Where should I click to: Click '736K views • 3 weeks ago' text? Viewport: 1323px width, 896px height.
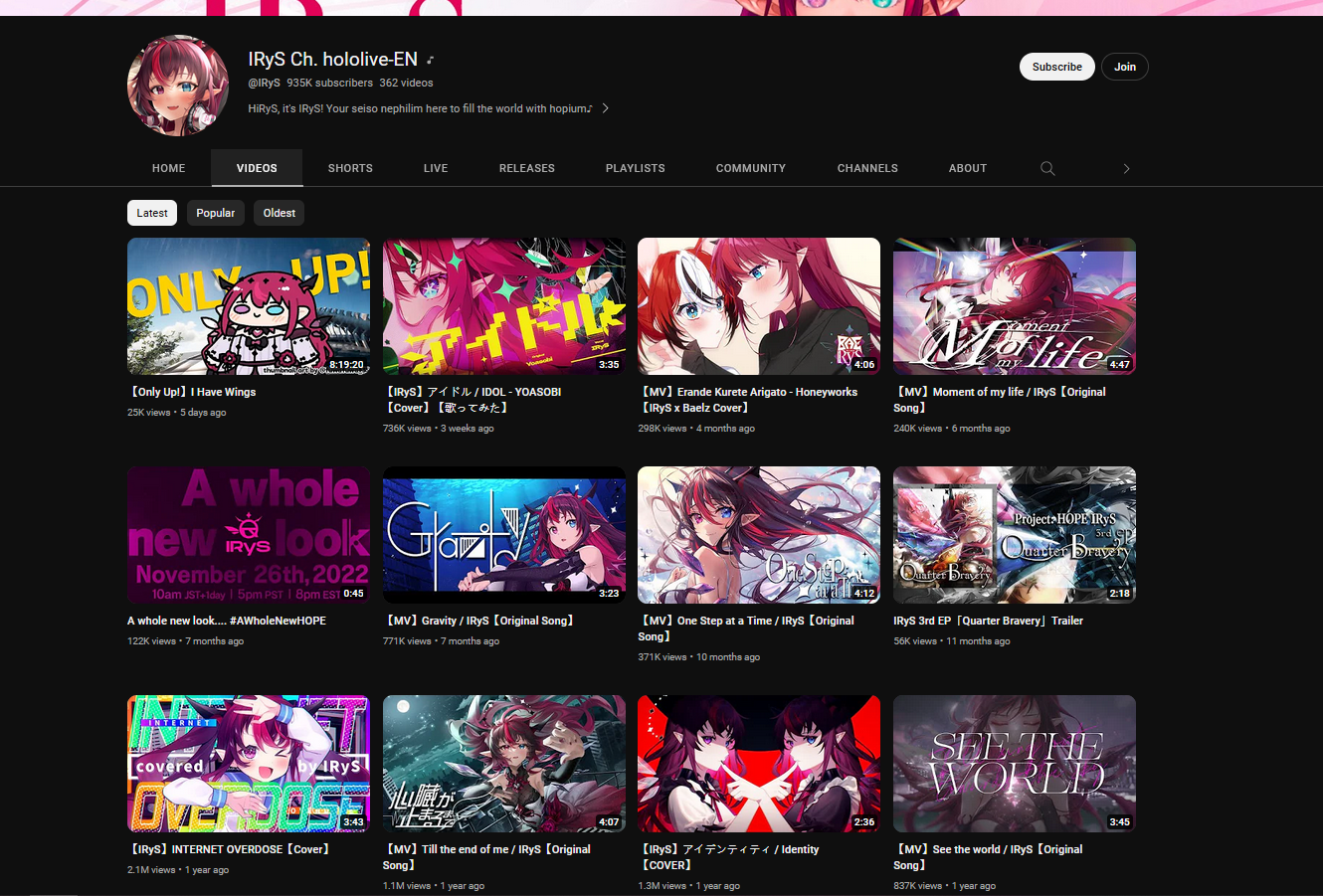pos(439,429)
